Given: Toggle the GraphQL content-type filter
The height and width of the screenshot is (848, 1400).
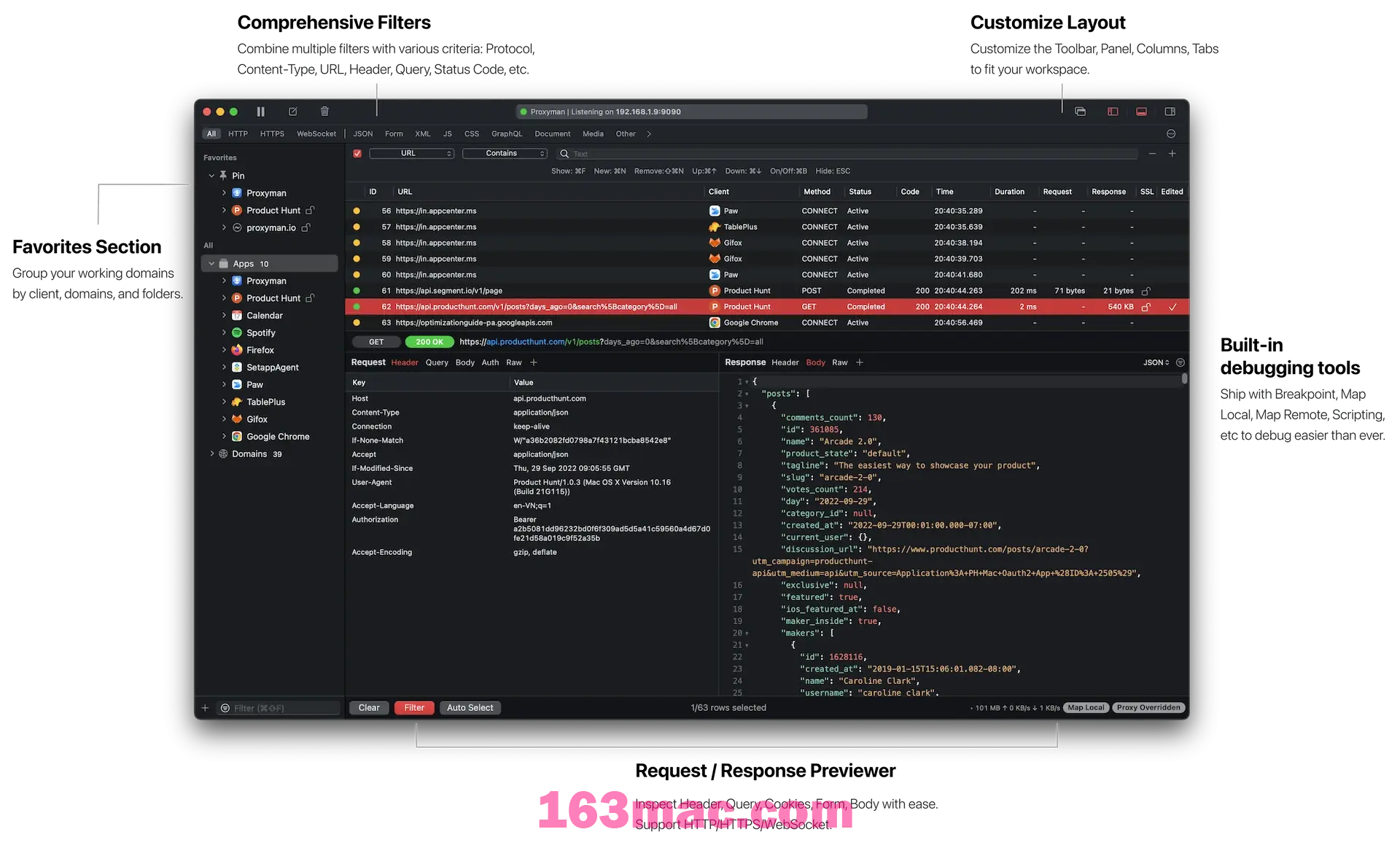Looking at the screenshot, I should (507, 134).
